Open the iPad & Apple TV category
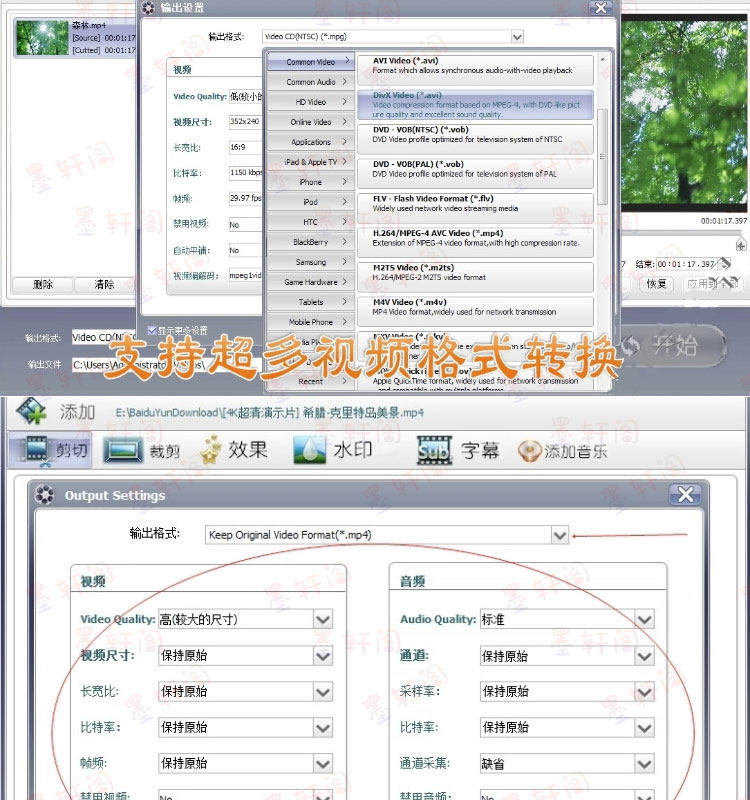 (311, 162)
